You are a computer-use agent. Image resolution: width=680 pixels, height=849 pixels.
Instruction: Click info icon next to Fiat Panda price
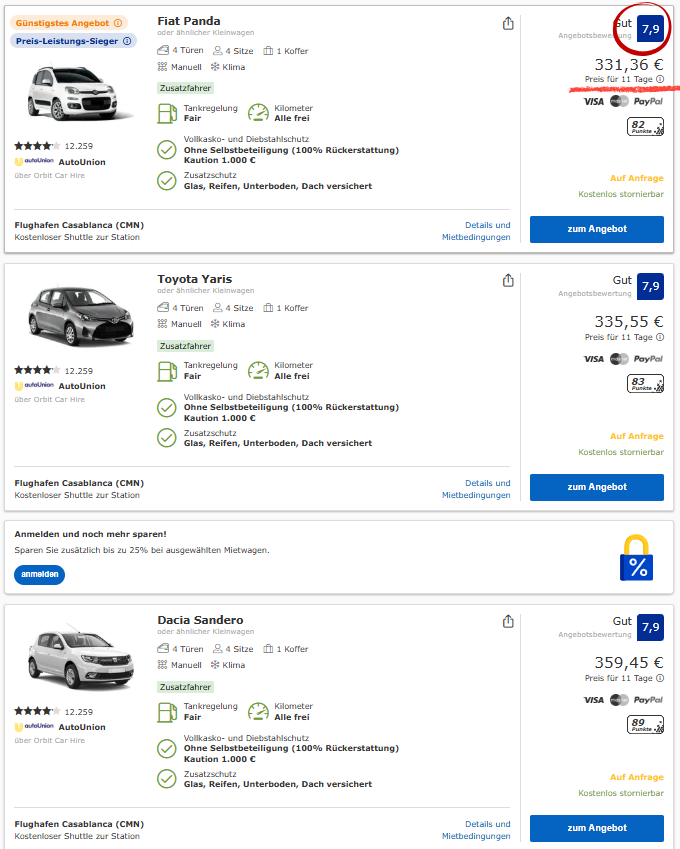tap(660, 79)
